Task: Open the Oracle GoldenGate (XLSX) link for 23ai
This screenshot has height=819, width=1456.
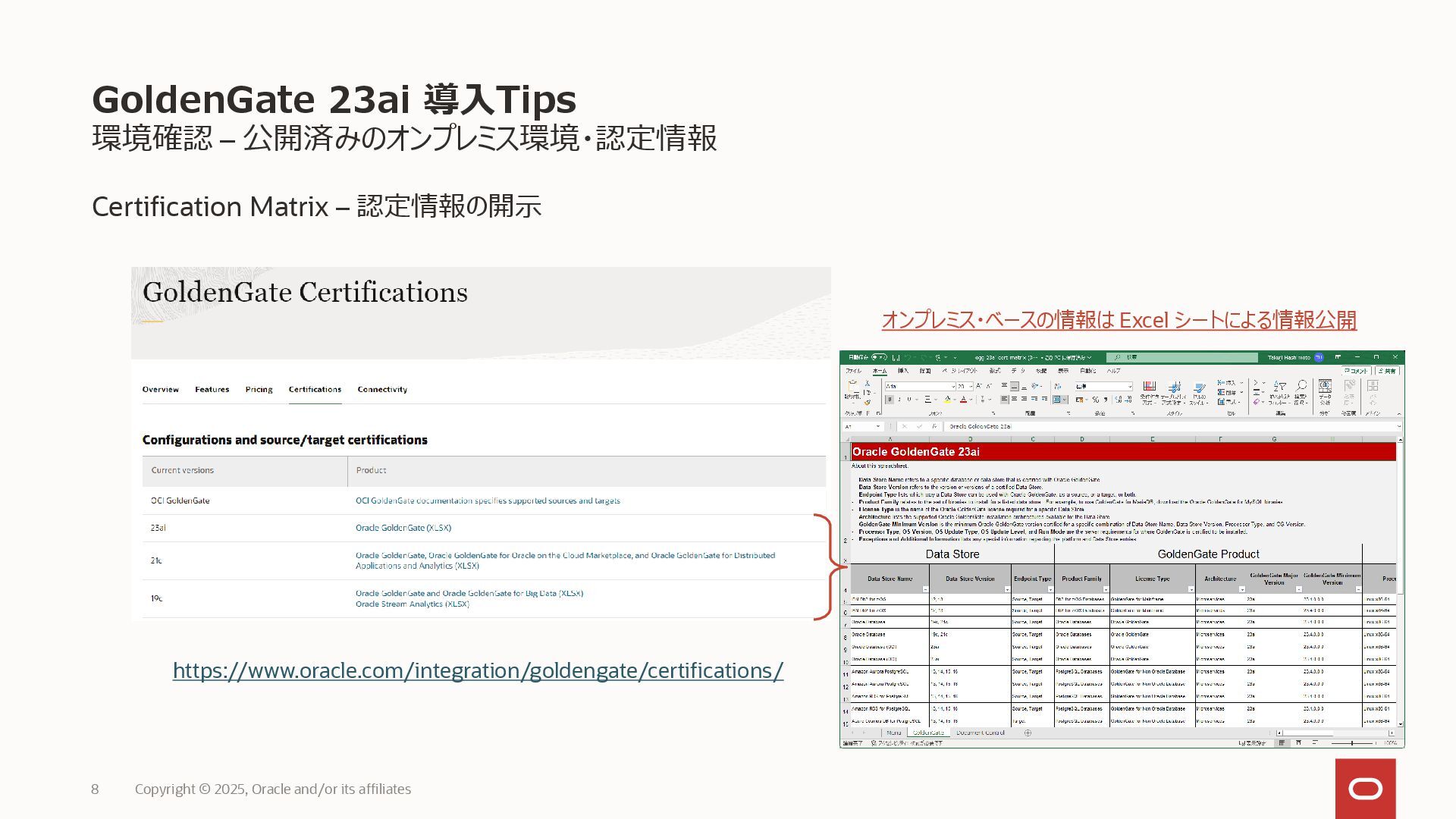Action: (x=403, y=528)
